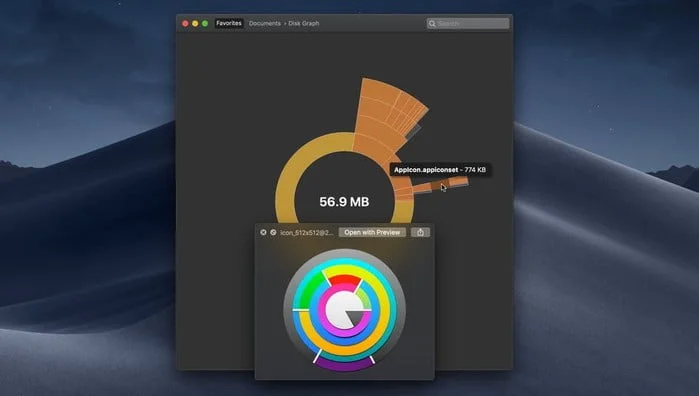This screenshot has width=699, height=396.
Task: Close the window with the red button
Action: click(185, 23)
